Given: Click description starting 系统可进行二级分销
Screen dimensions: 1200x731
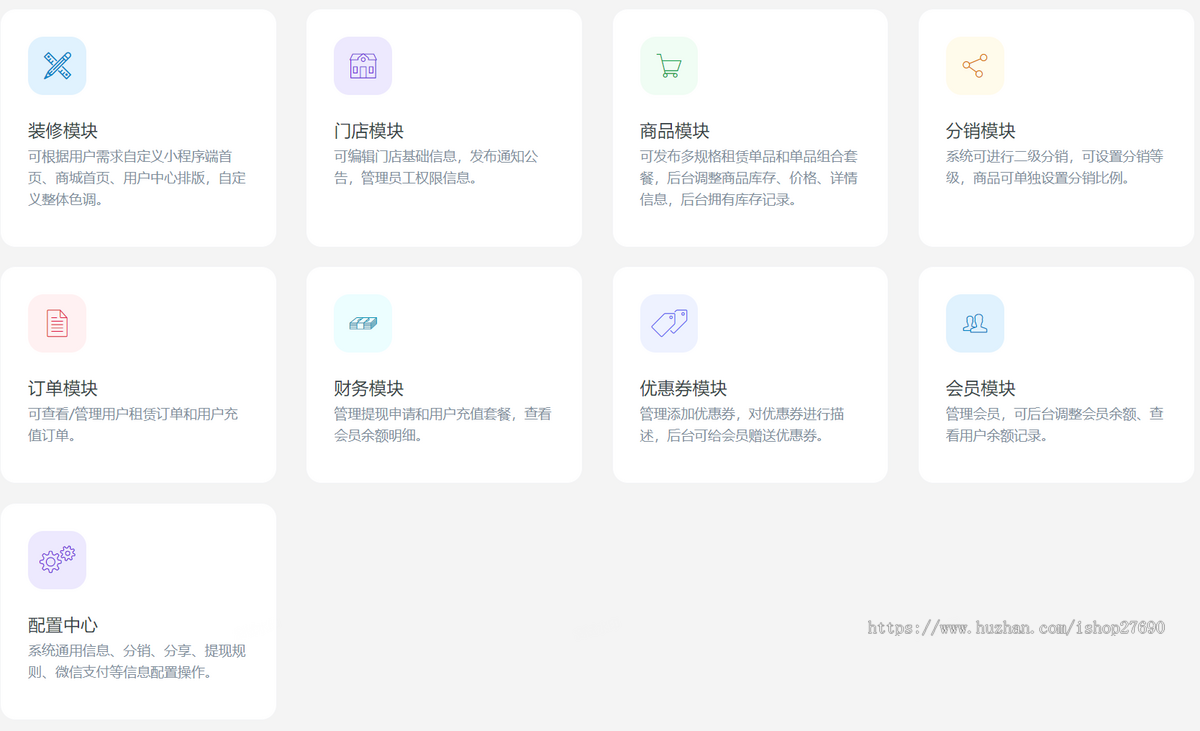Looking at the screenshot, I should [x=1055, y=167].
